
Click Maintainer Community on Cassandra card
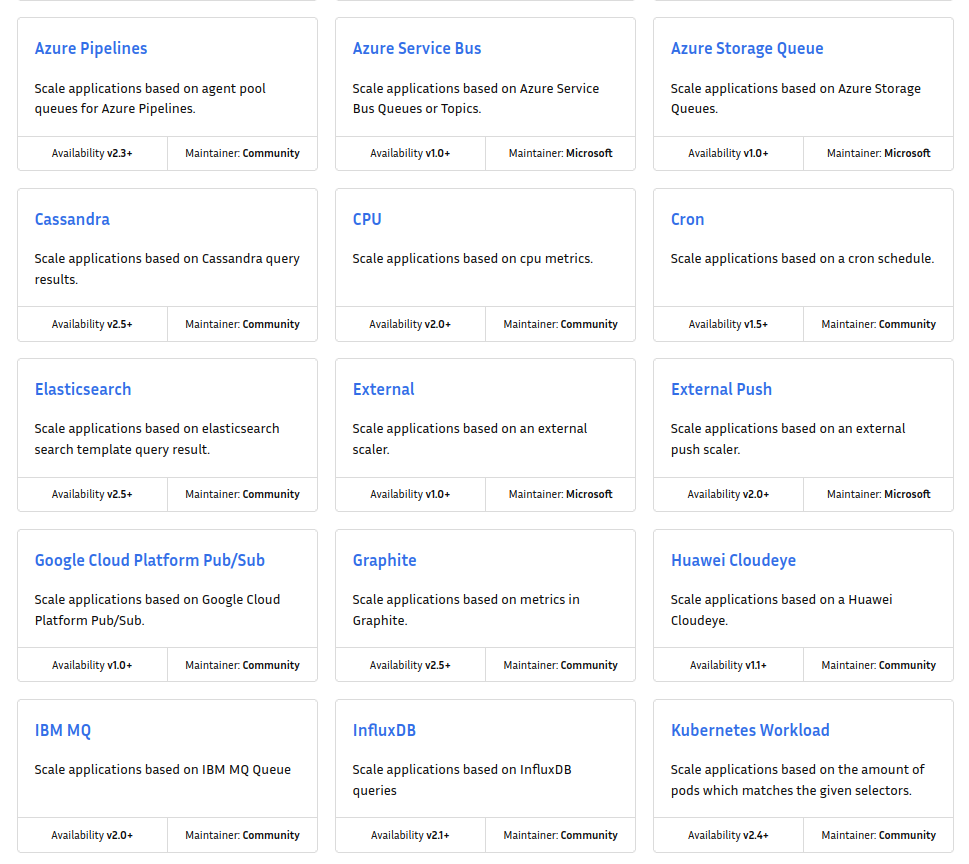[x=242, y=324]
